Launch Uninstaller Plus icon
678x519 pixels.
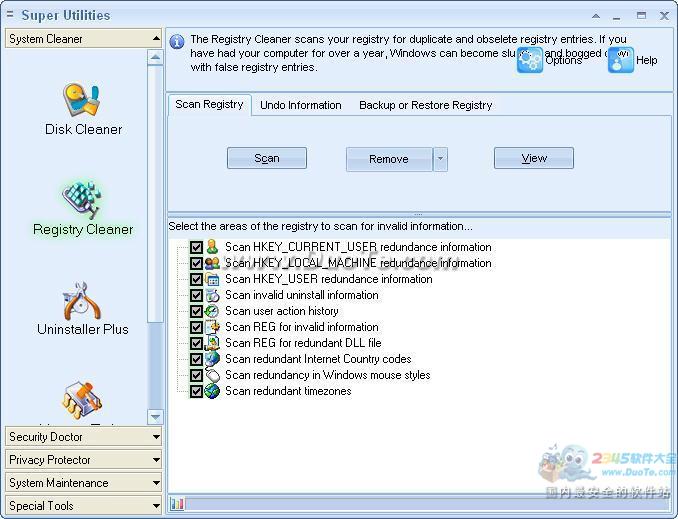pos(82,301)
